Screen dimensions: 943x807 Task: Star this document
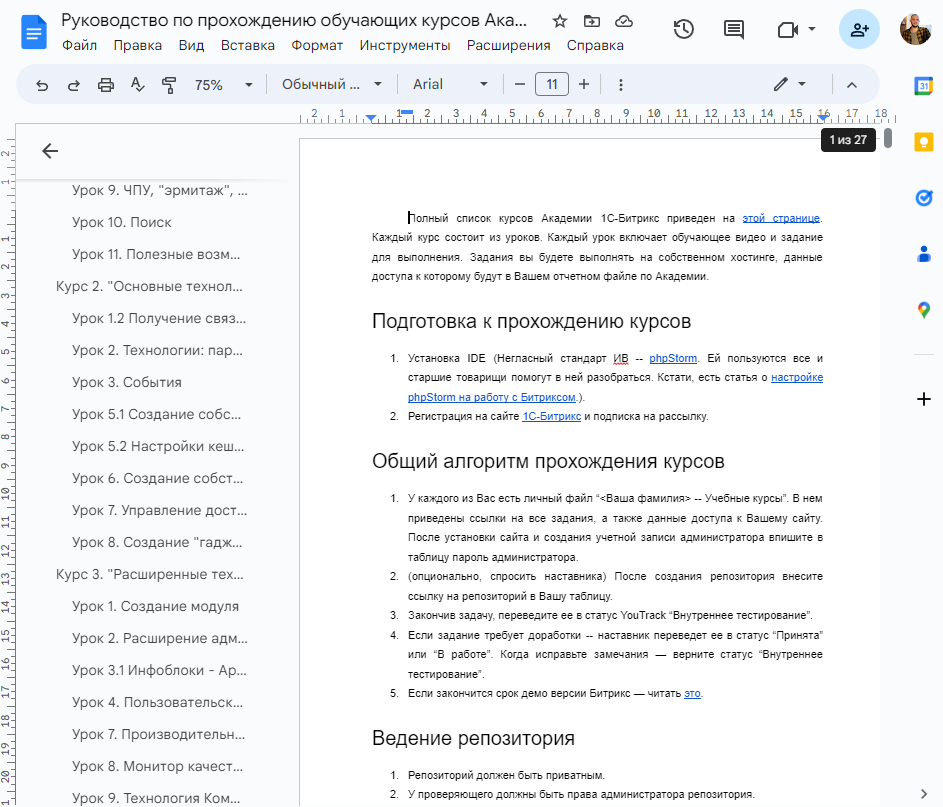point(560,22)
